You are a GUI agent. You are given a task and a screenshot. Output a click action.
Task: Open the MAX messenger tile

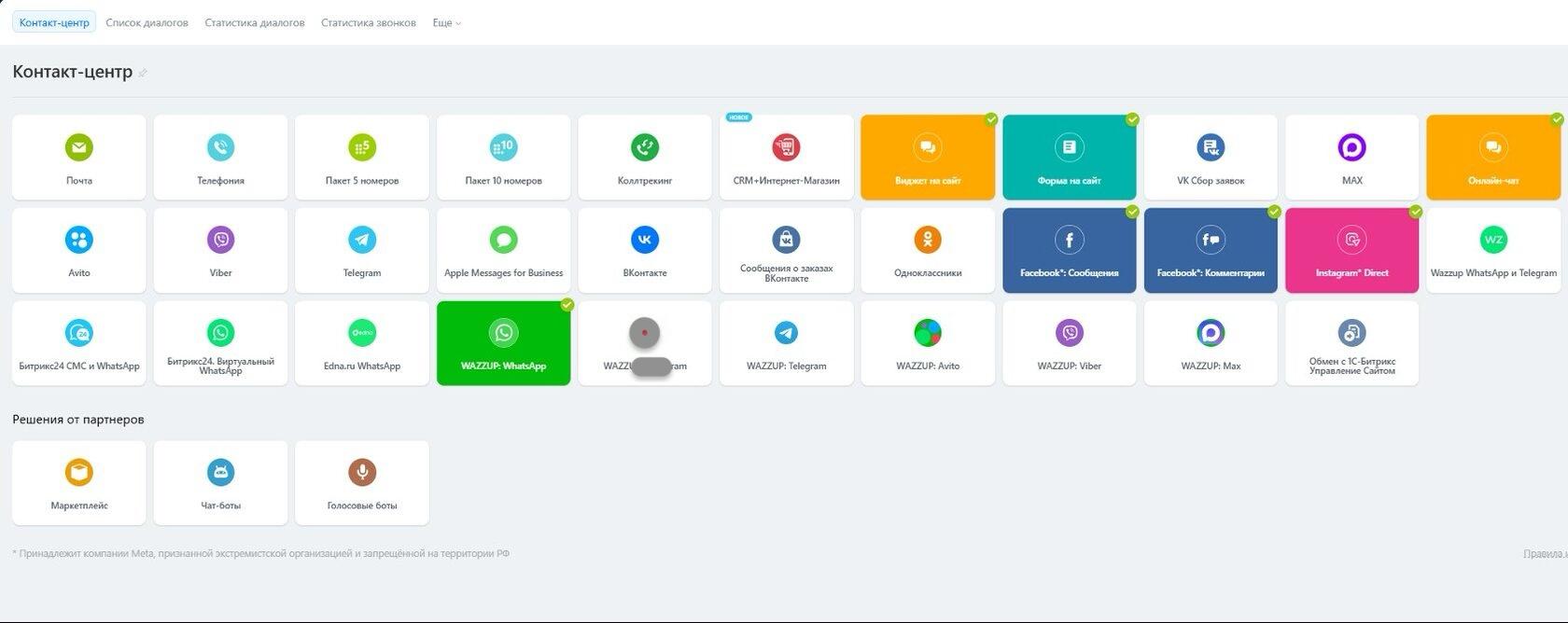1351,158
